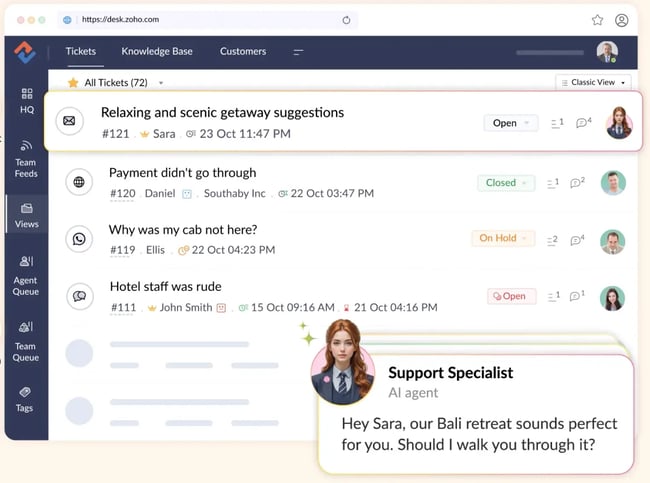Open the Team Queue sidebar item
The width and height of the screenshot is (650, 483).
pos(26,341)
